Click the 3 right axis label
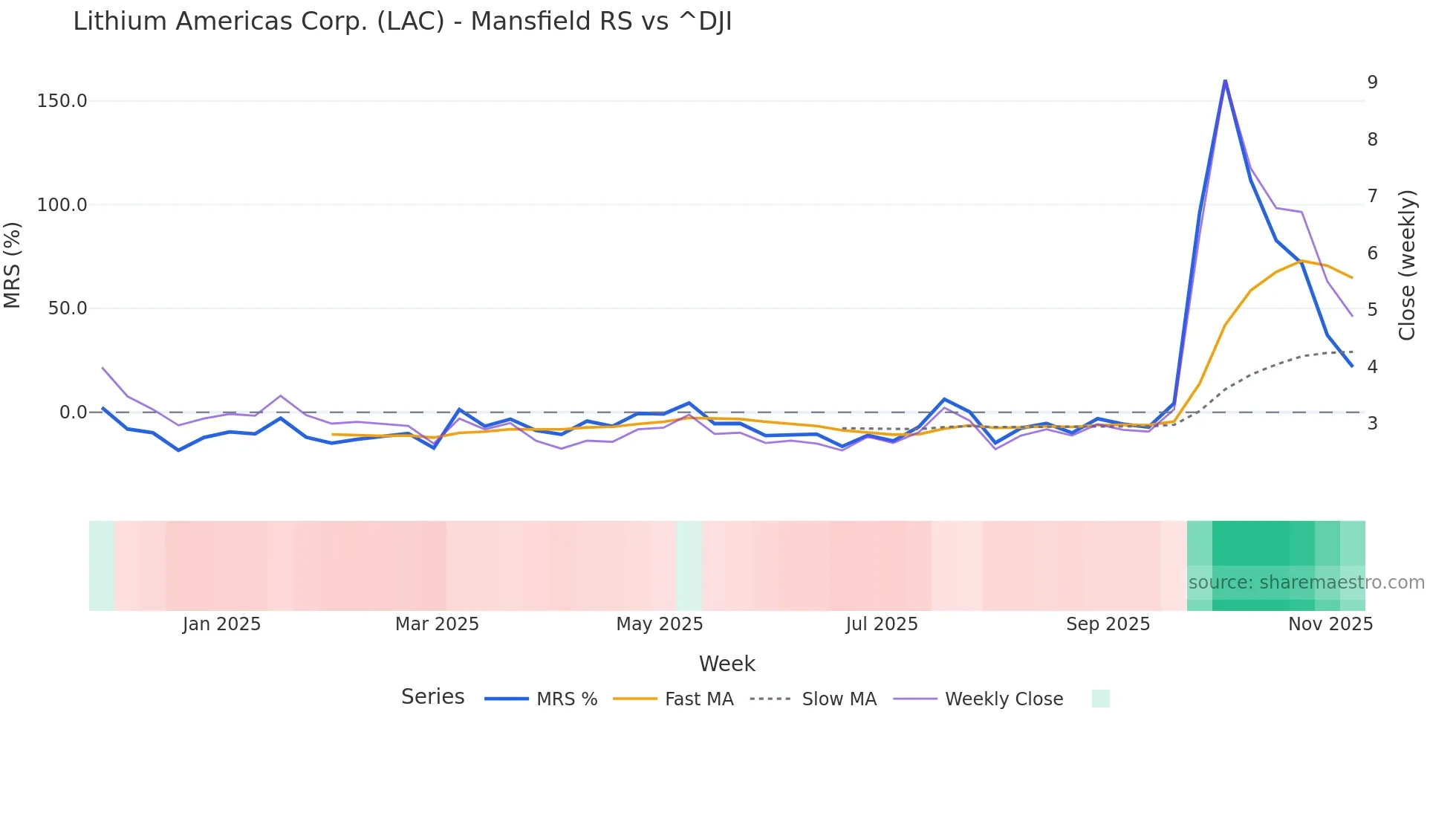The image size is (1456, 819). pos(1373,424)
